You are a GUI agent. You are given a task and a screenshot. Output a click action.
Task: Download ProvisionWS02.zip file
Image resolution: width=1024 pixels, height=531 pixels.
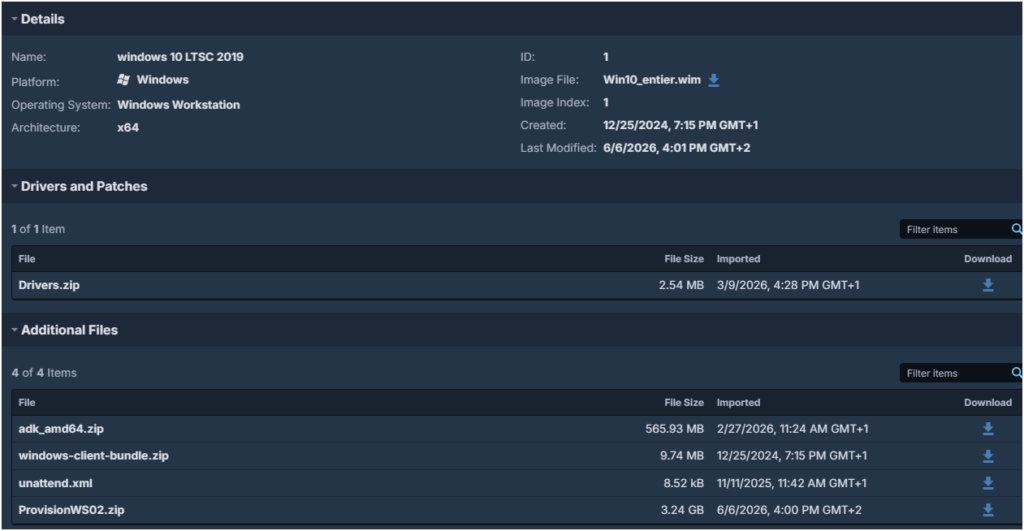point(988,509)
